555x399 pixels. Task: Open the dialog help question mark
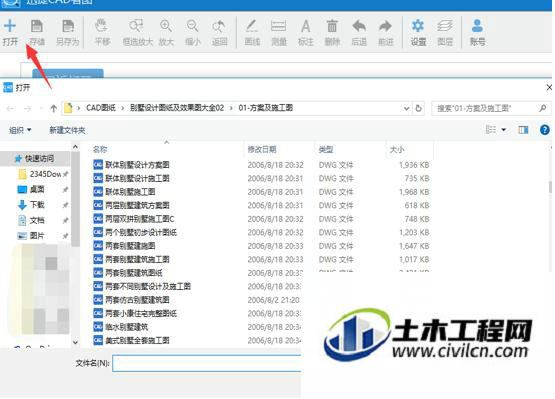tap(545, 130)
